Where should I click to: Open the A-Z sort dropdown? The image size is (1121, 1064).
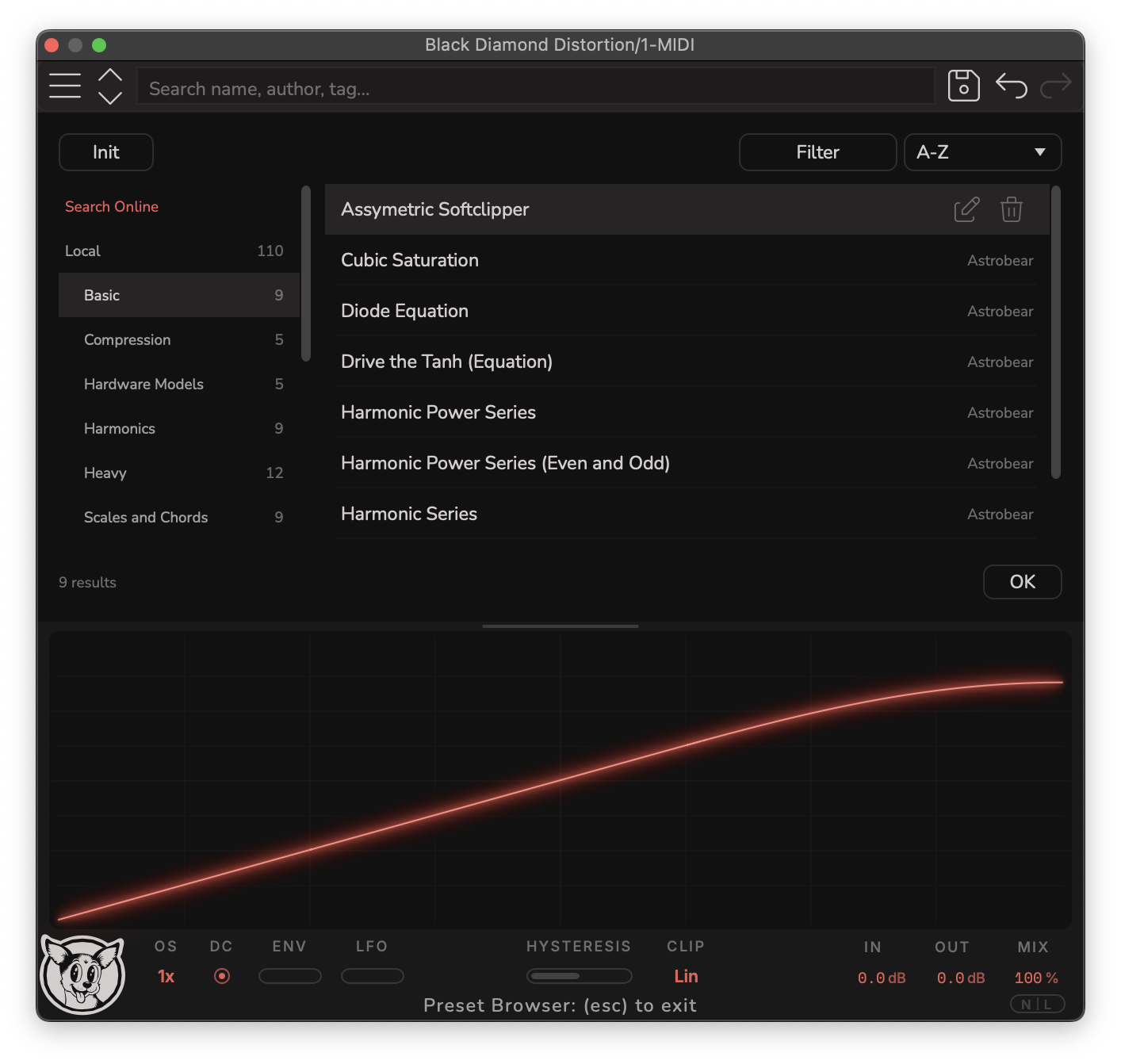point(983,152)
